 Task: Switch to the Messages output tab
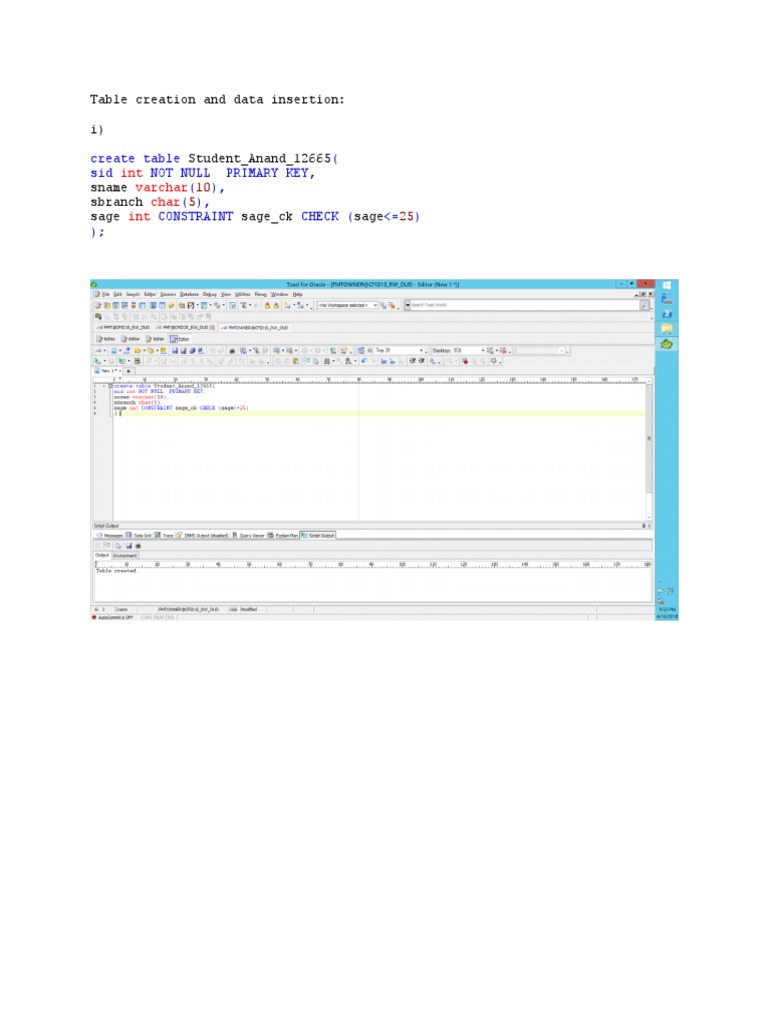109,536
